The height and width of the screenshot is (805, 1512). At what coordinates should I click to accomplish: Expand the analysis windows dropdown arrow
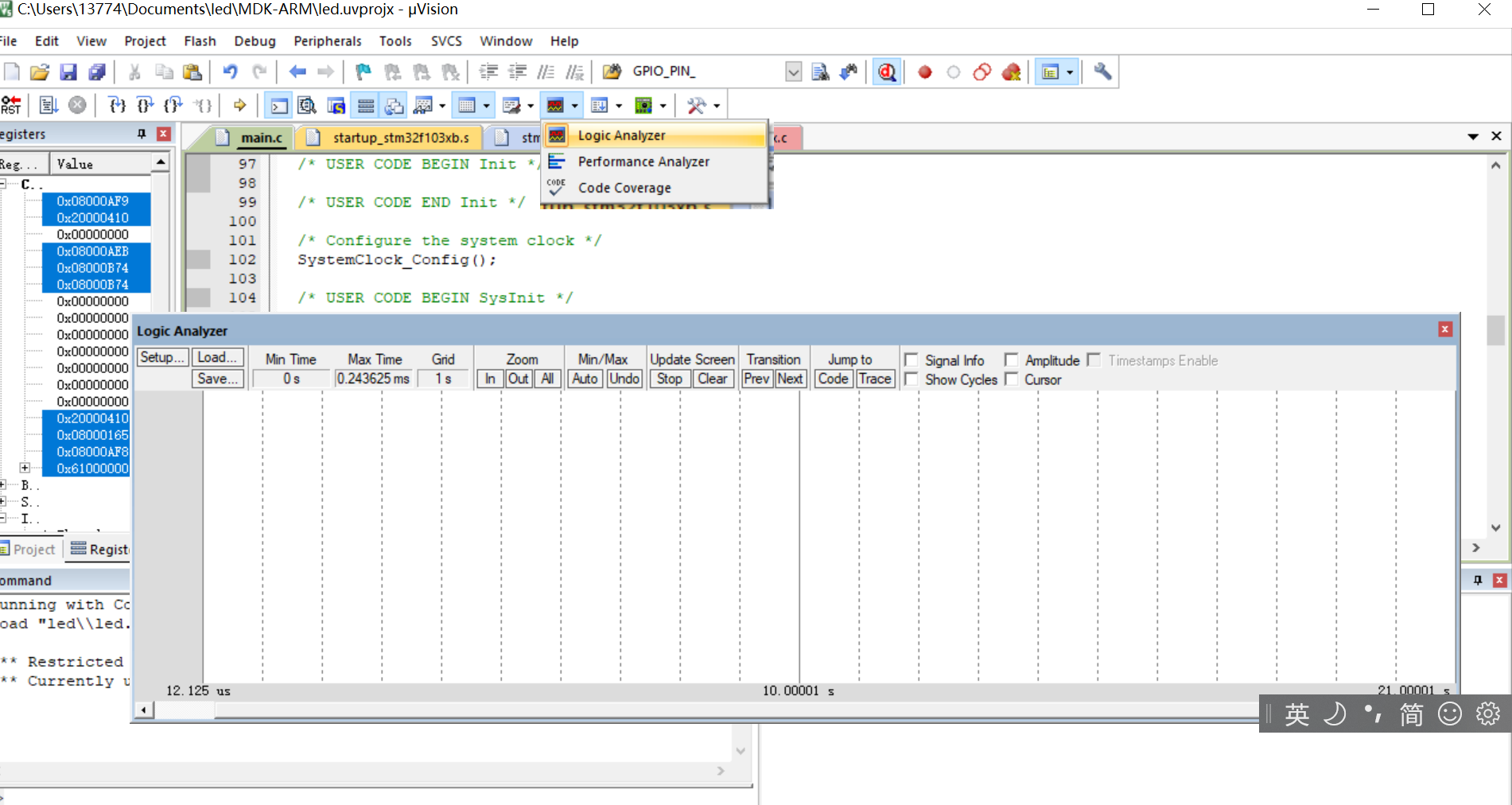[x=574, y=106]
